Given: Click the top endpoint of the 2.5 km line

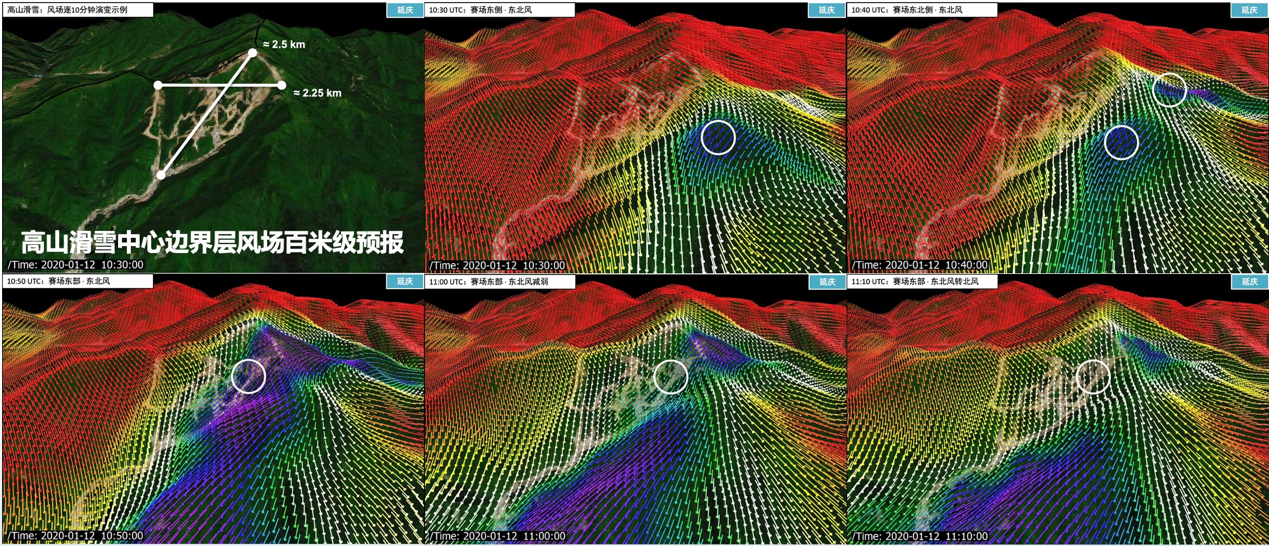Looking at the screenshot, I should (252, 52).
